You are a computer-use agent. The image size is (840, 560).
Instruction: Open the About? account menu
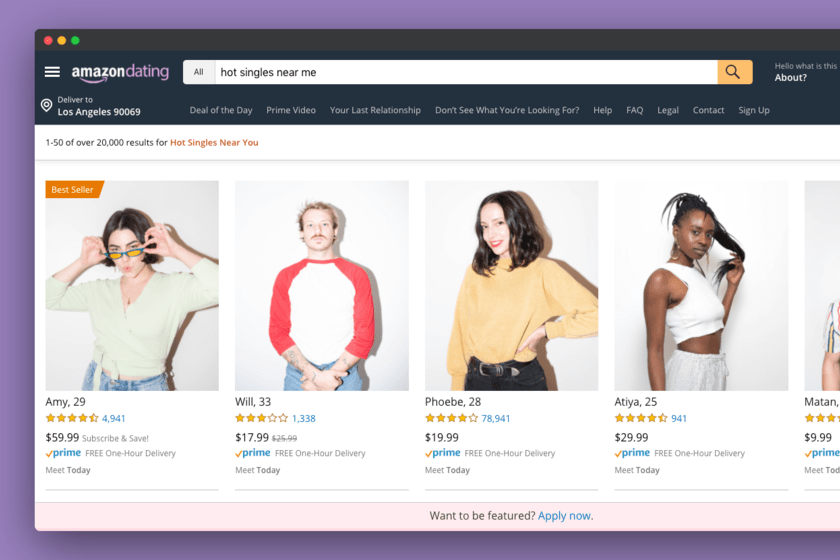790,78
